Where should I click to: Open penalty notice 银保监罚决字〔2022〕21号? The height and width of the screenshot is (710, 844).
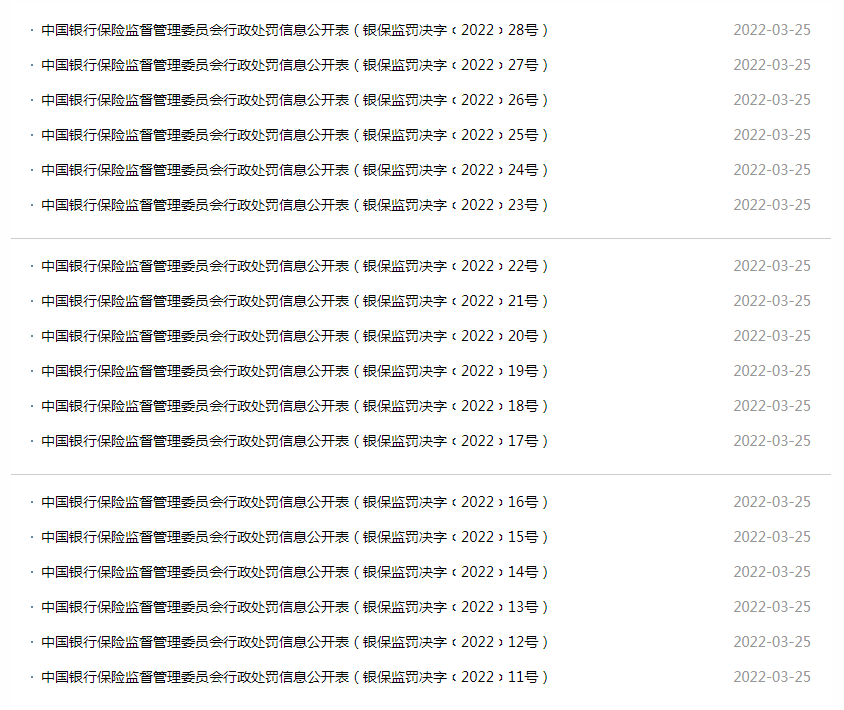tap(294, 301)
